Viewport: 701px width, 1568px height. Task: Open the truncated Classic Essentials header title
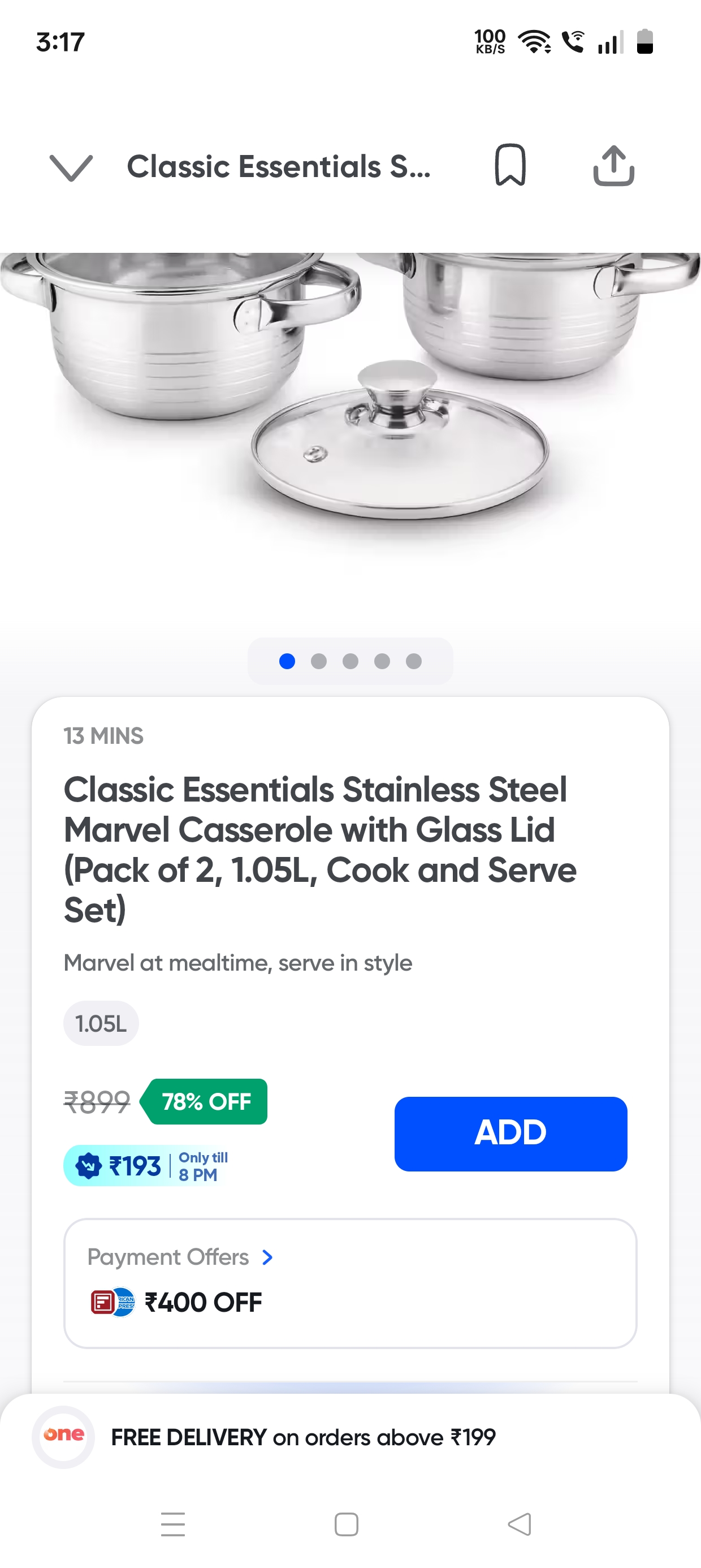tap(278, 167)
